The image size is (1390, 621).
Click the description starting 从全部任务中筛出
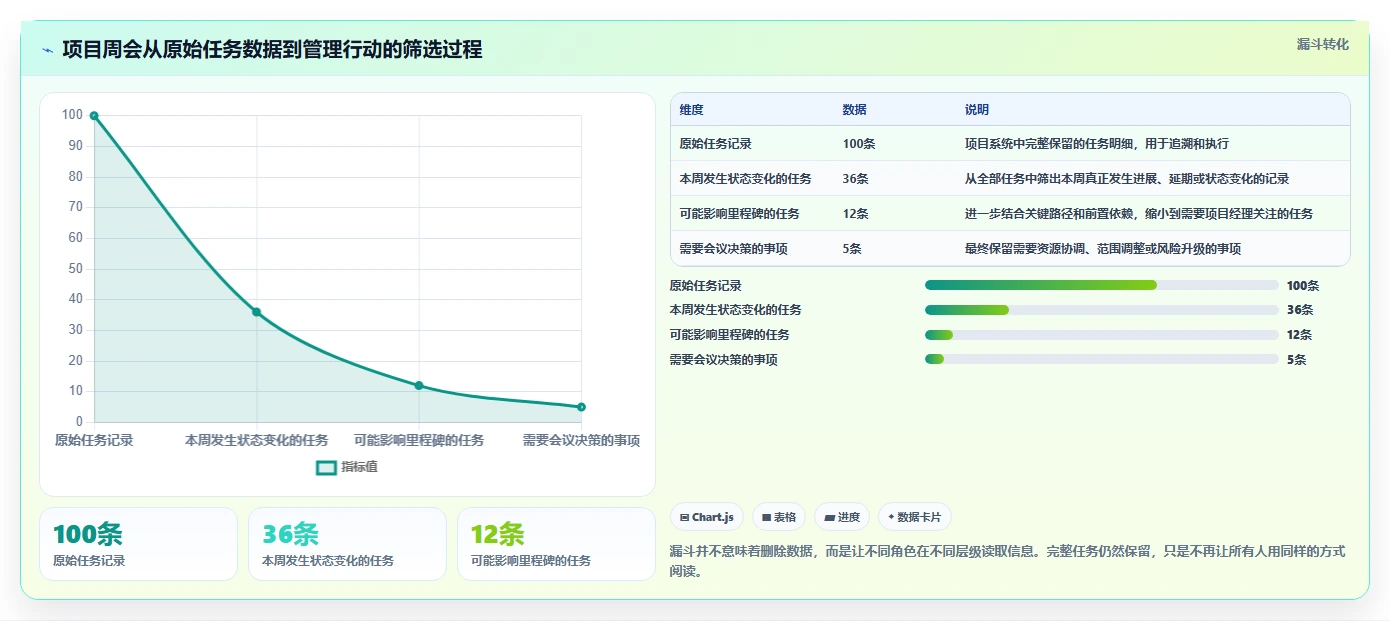1126,179
